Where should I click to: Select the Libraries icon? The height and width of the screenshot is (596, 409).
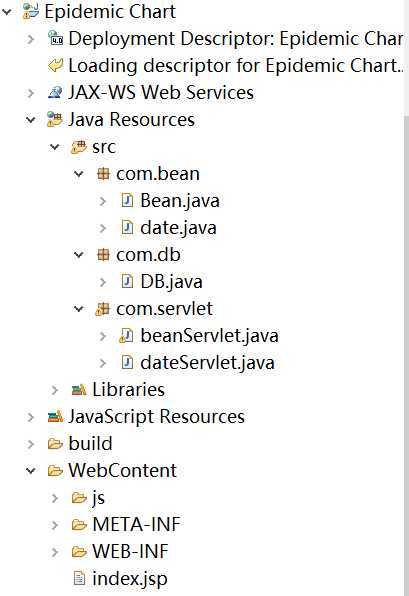[x=79, y=390]
